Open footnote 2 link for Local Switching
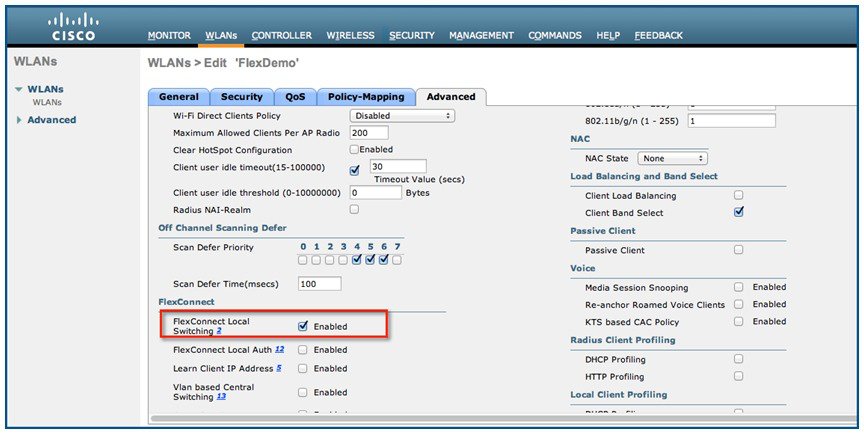 (219, 331)
